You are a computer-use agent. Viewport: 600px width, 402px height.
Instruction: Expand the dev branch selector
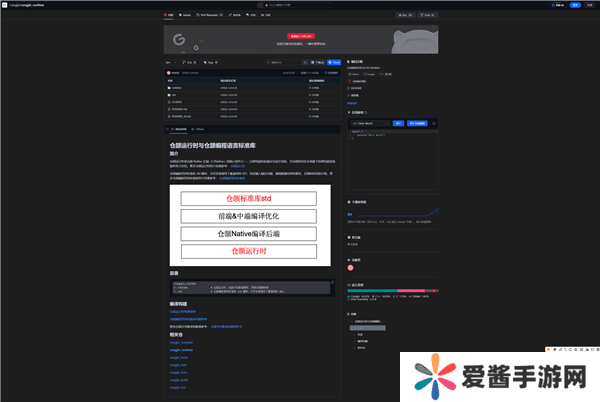click(x=172, y=62)
